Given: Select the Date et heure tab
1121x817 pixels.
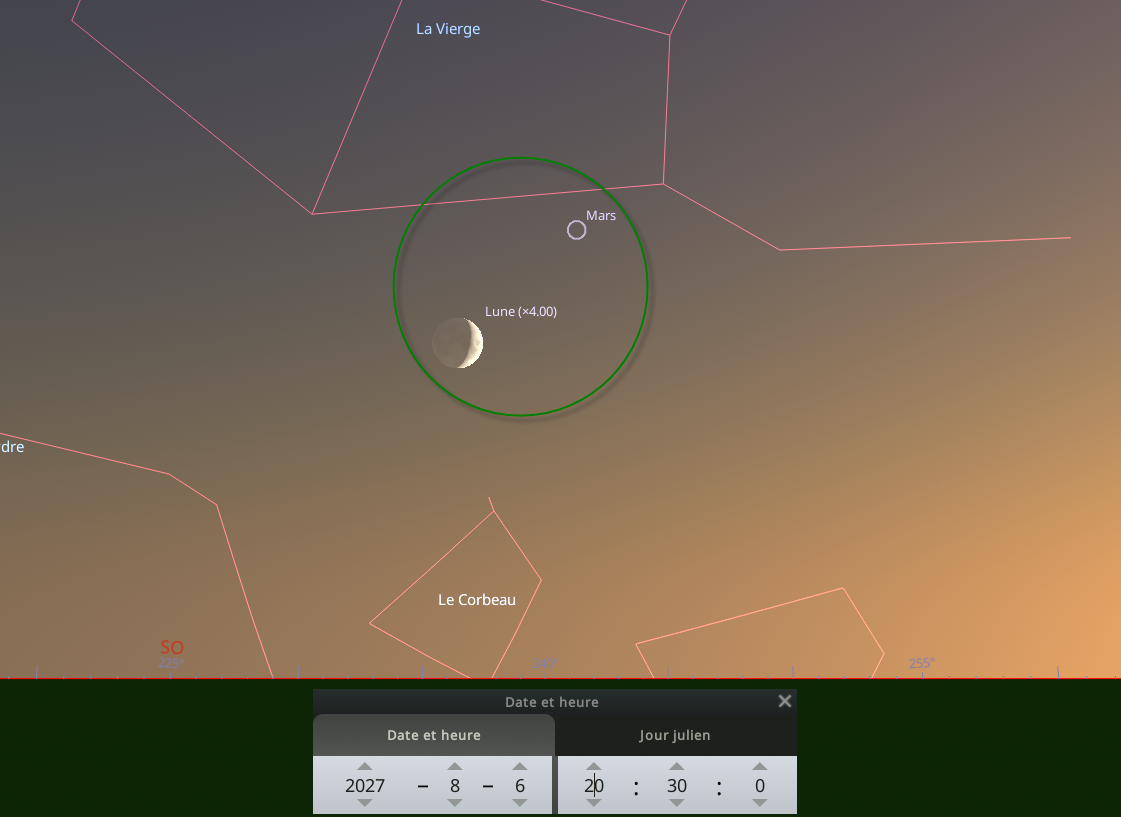Looking at the screenshot, I should pos(433,735).
